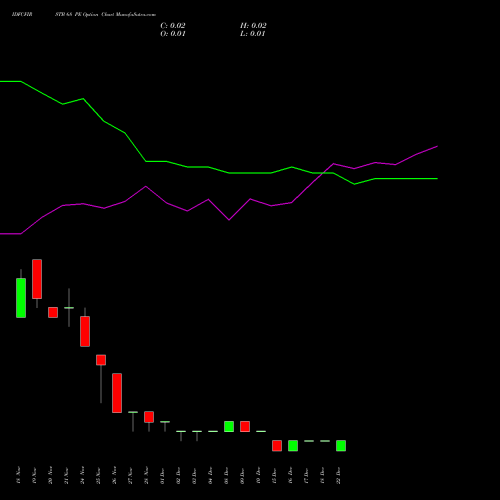
Task: Click the green candlestick for 08 Dec
Action: point(229,426)
